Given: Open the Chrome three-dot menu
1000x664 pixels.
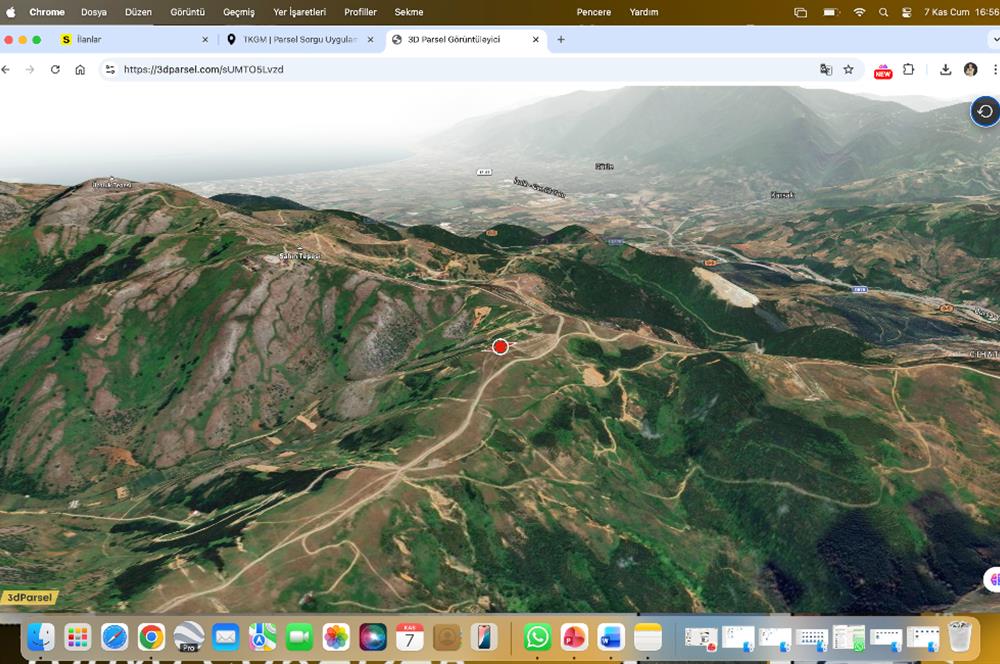Looking at the screenshot, I should point(994,70).
